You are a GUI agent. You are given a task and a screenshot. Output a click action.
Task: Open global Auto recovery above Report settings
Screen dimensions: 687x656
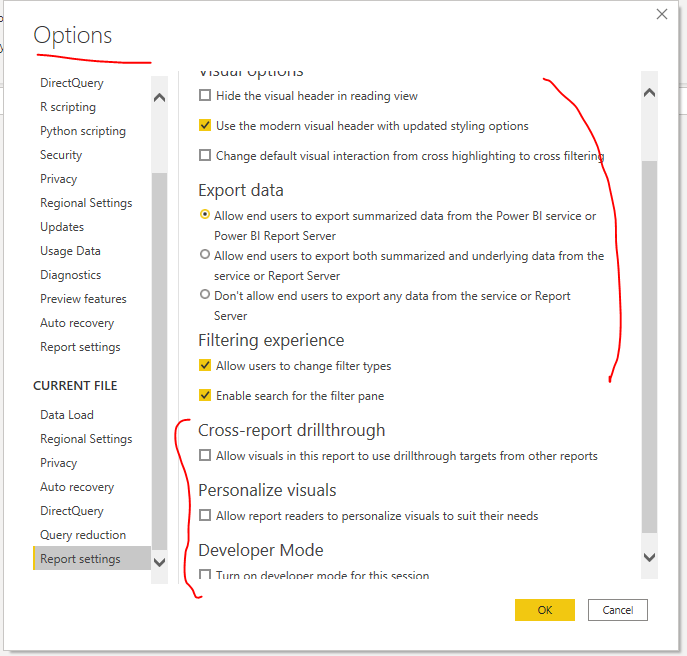[x=77, y=323]
